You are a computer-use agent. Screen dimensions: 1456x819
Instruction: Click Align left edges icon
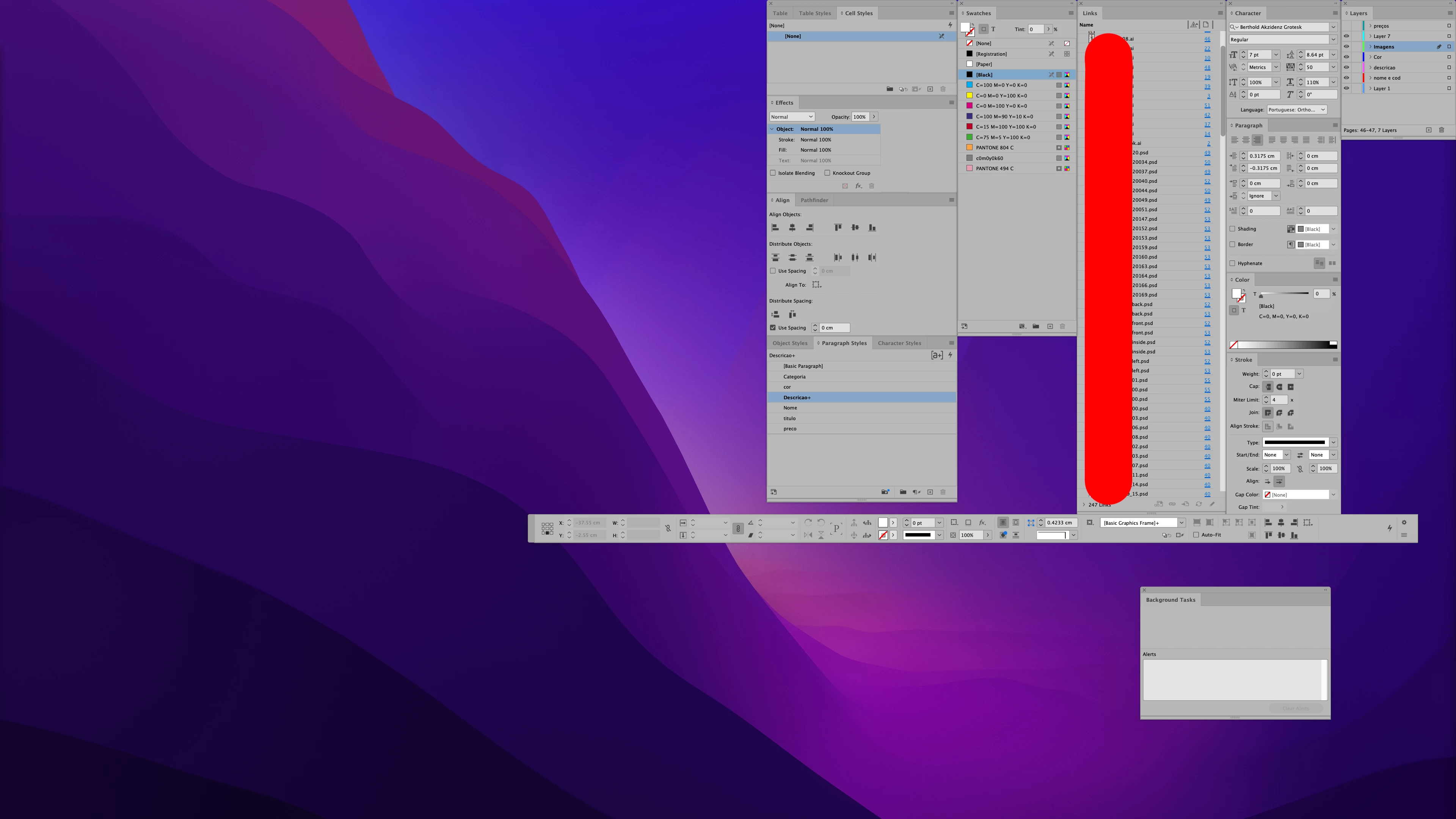pyautogui.click(x=775, y=228)
